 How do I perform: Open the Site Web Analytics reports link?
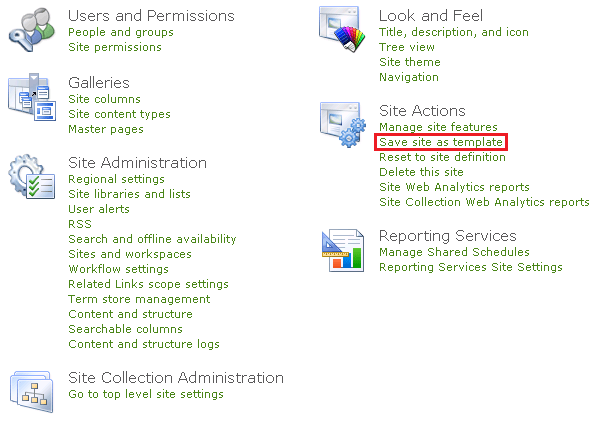point(454,187)
